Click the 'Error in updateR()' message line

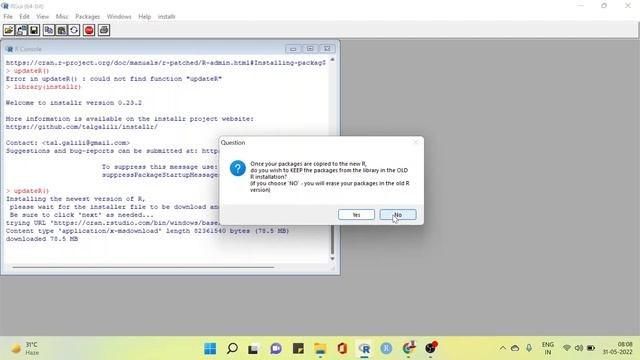click(x=113, y=79)
